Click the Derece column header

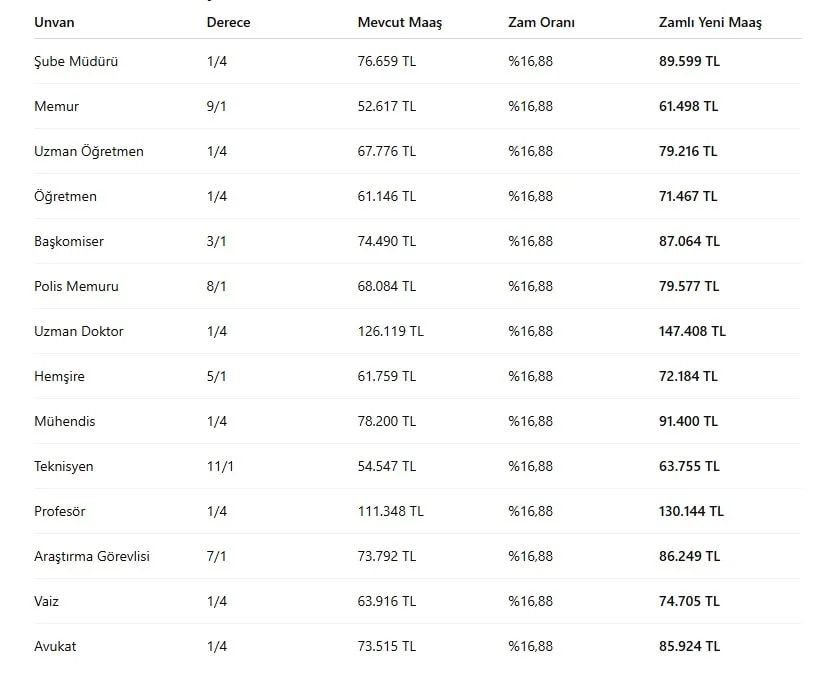pos(228,22)
